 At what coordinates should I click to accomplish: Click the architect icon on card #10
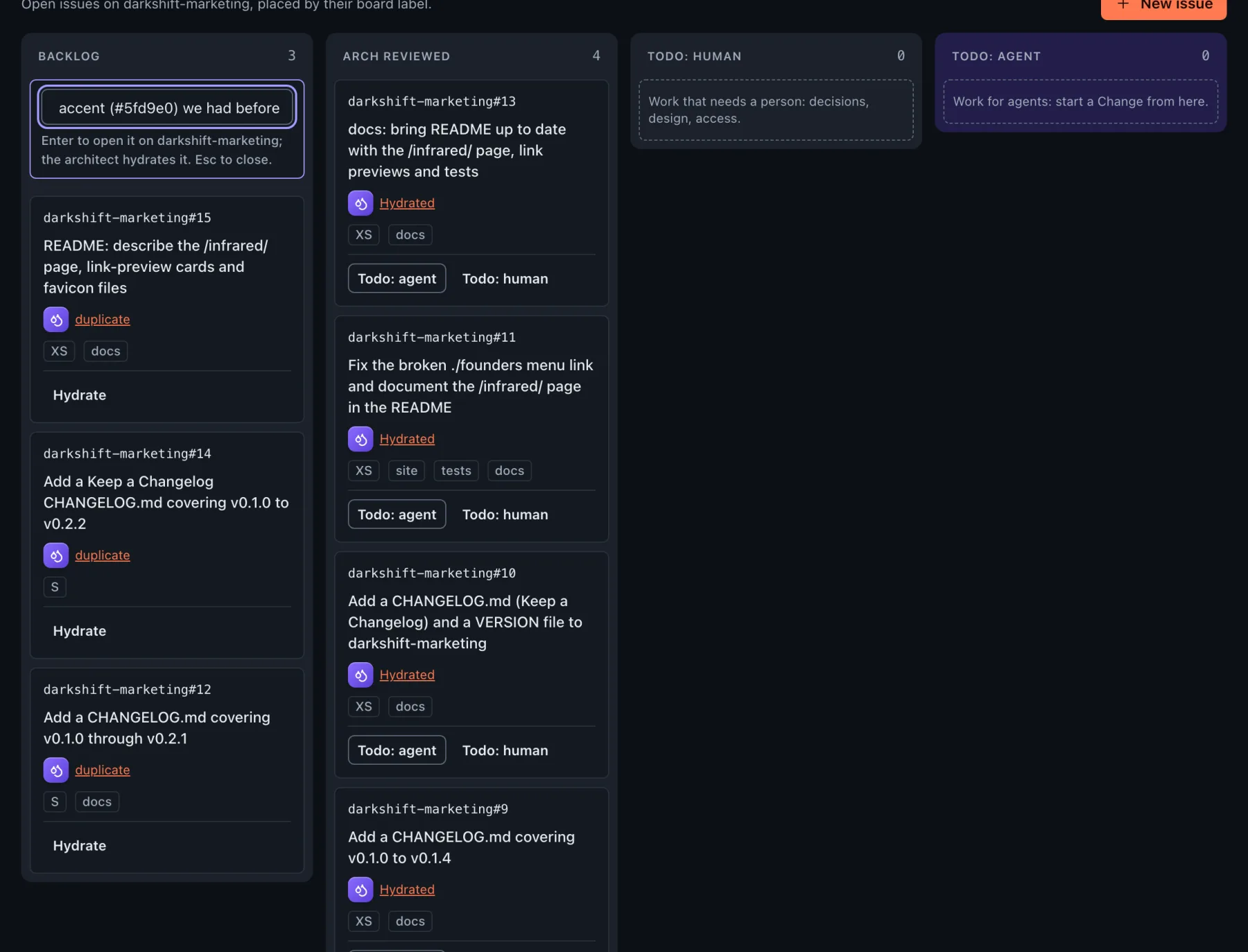pyautogui.click(x=361, y=675)
